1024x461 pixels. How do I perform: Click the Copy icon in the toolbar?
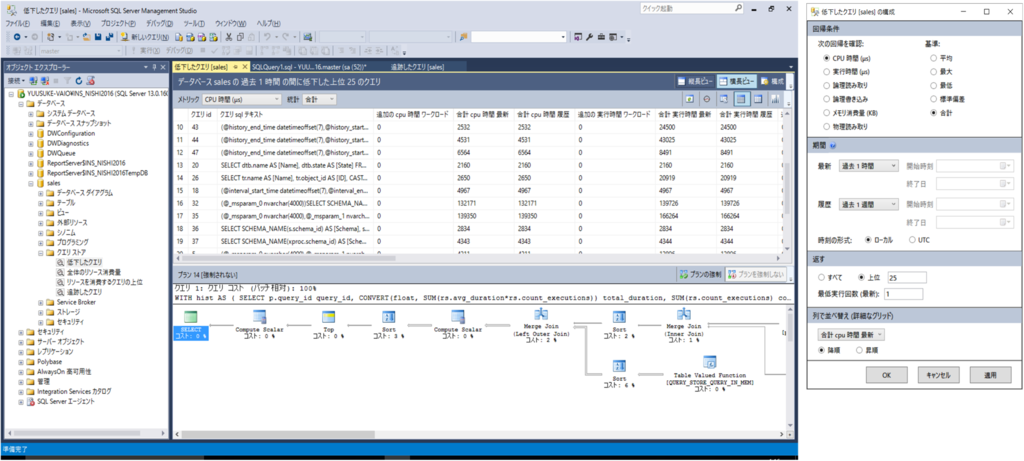pos(241,37)
